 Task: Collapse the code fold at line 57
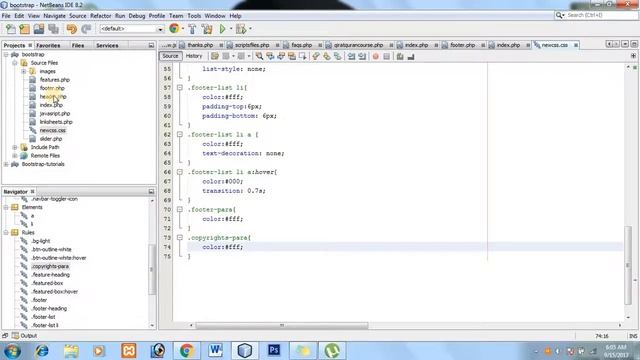180,87
